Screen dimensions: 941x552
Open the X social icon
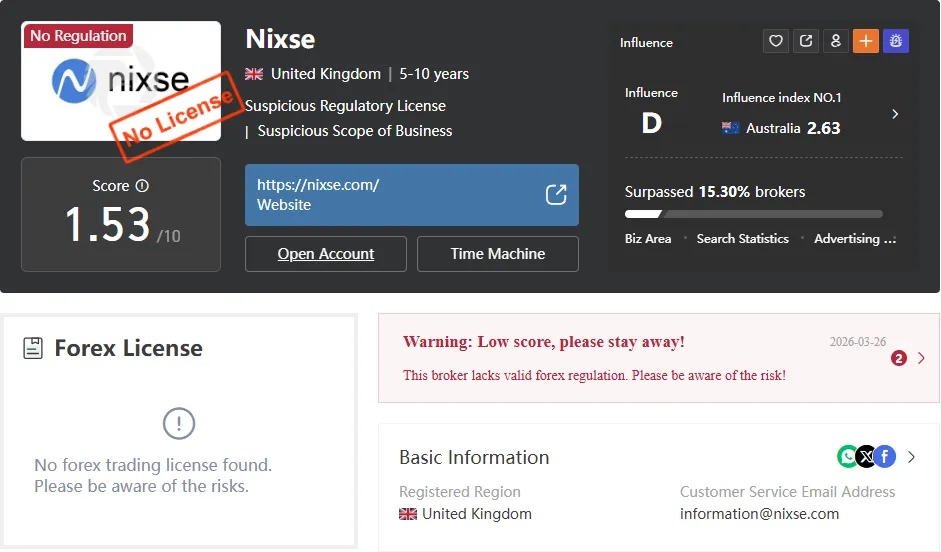[x=866, y=457]
